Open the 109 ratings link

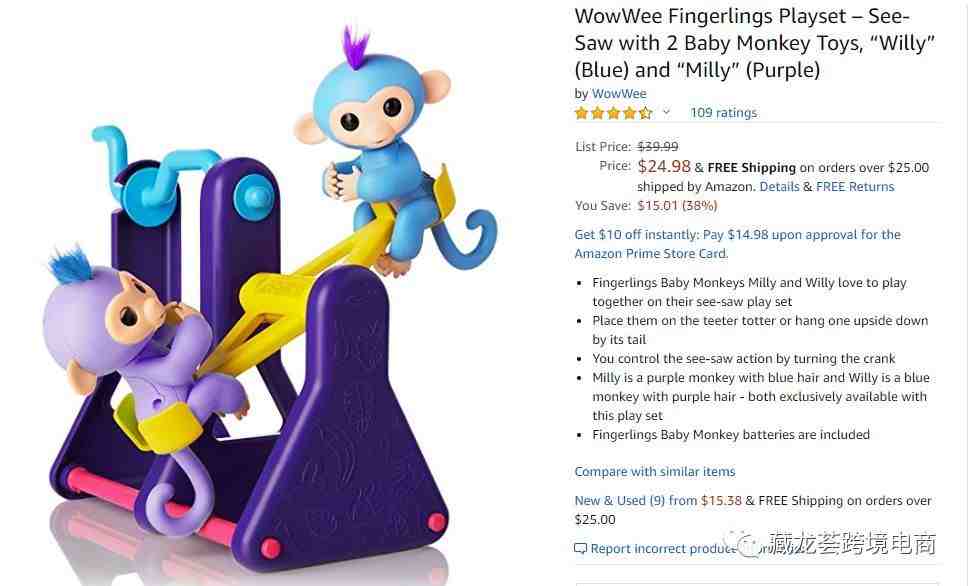[x=723, y=113]
